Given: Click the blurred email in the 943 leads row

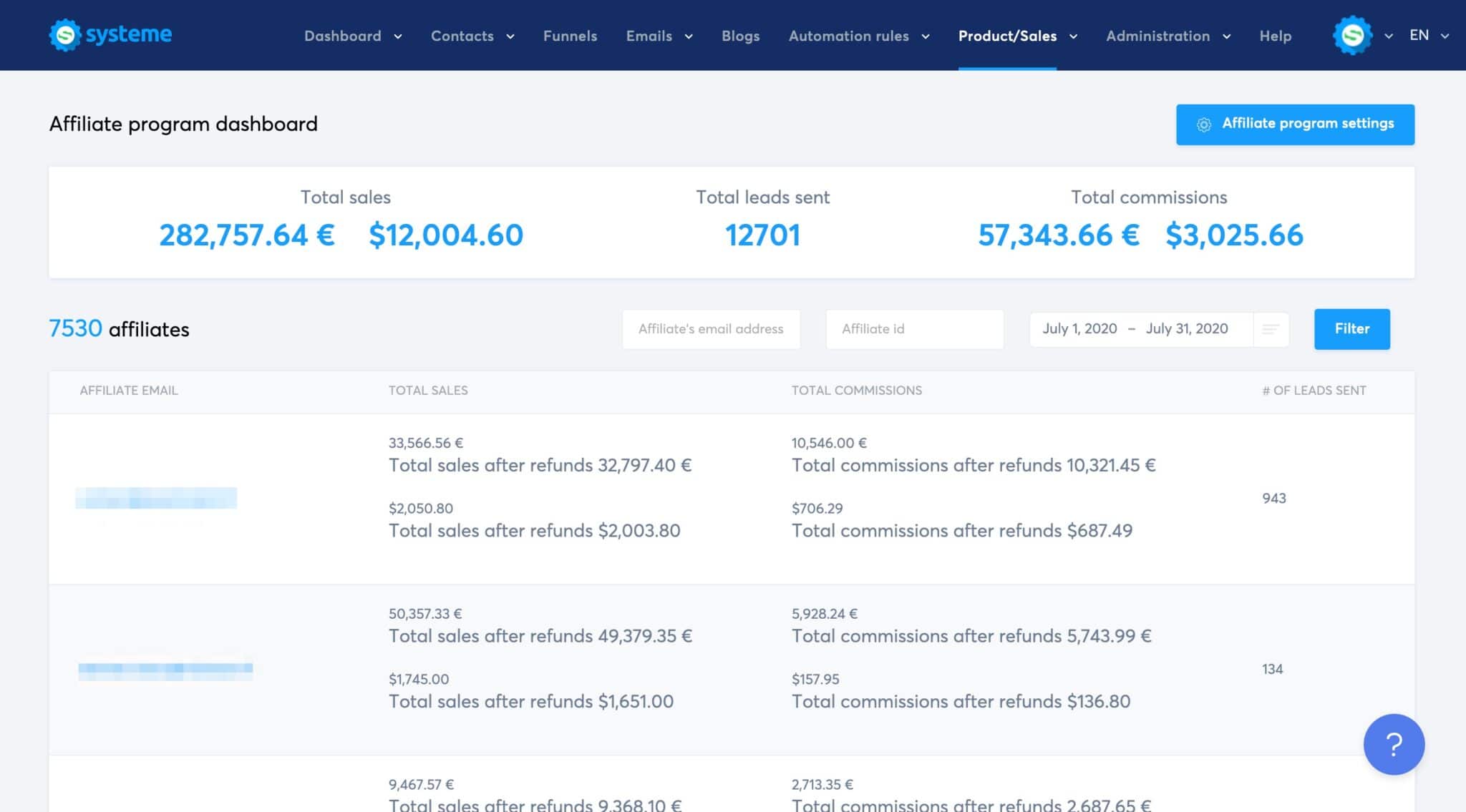Looking at the screenshot, I should click(156, 498).
